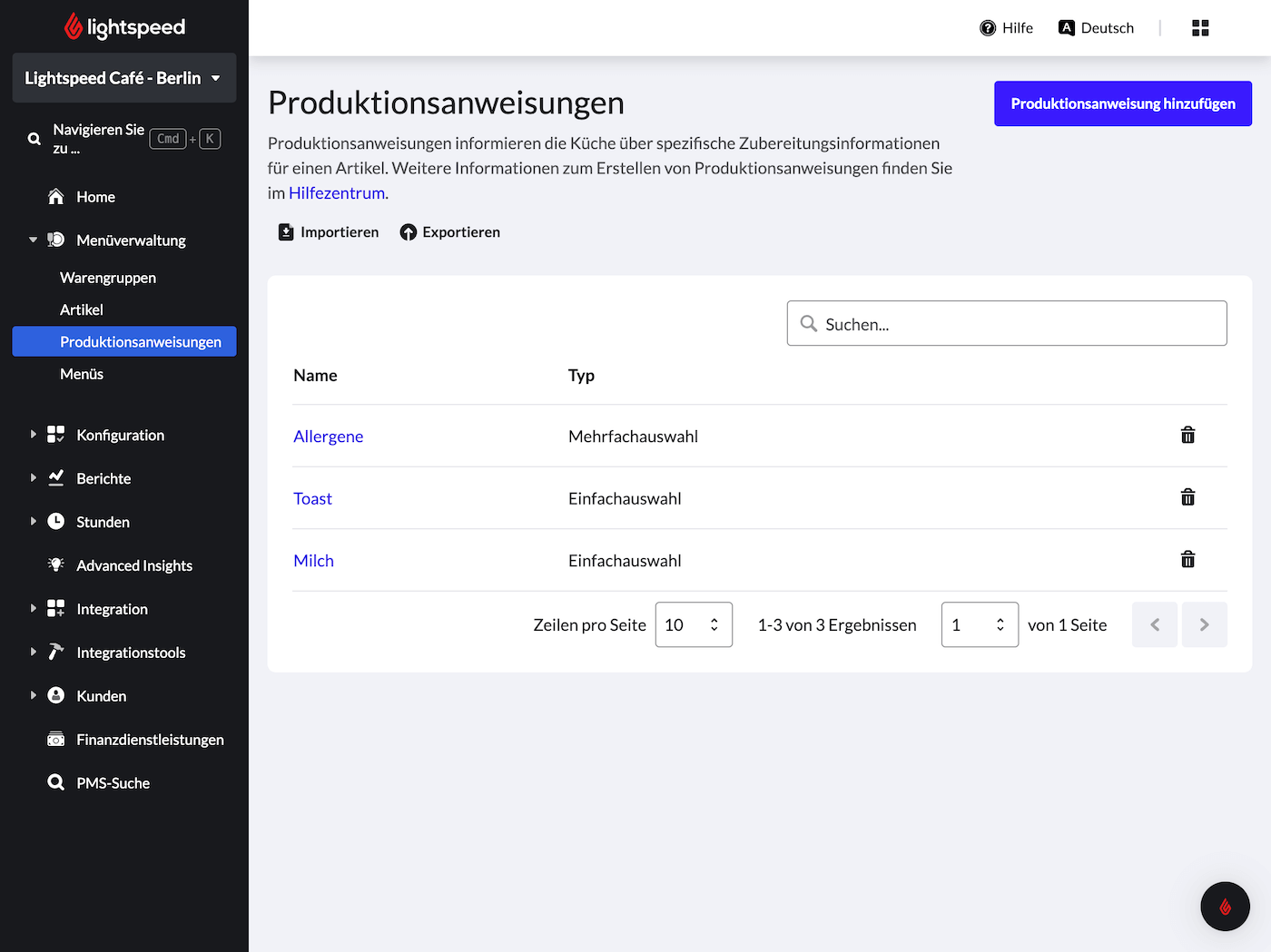Screen dimensions: 1271x952
Task: Click the Lightspeed logo in sidebar
Action: pyautogui.click(x=124, y=27)
